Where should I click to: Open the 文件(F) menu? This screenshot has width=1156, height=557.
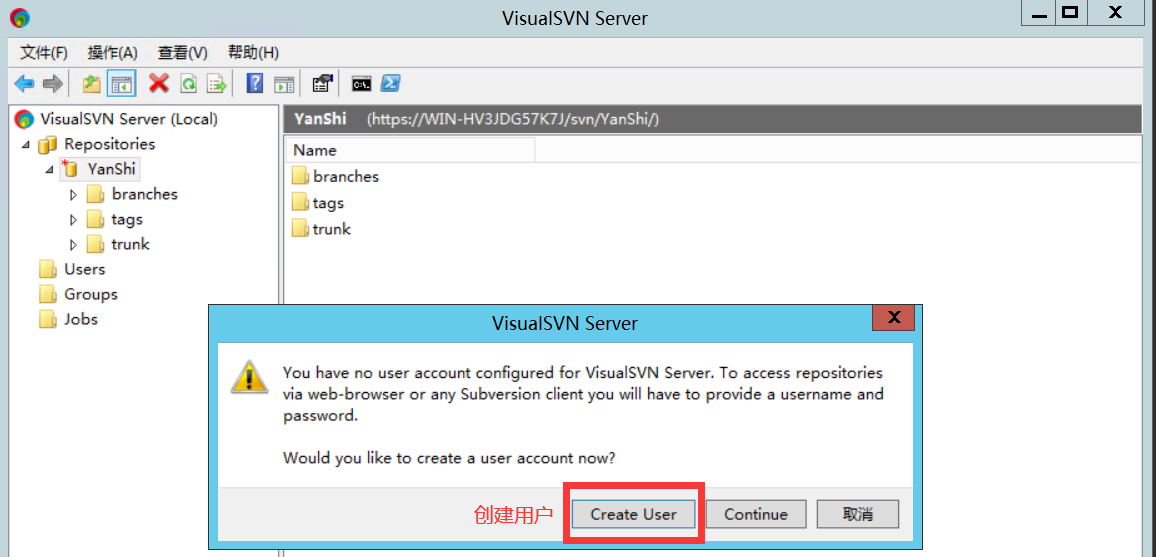(44, 52)
